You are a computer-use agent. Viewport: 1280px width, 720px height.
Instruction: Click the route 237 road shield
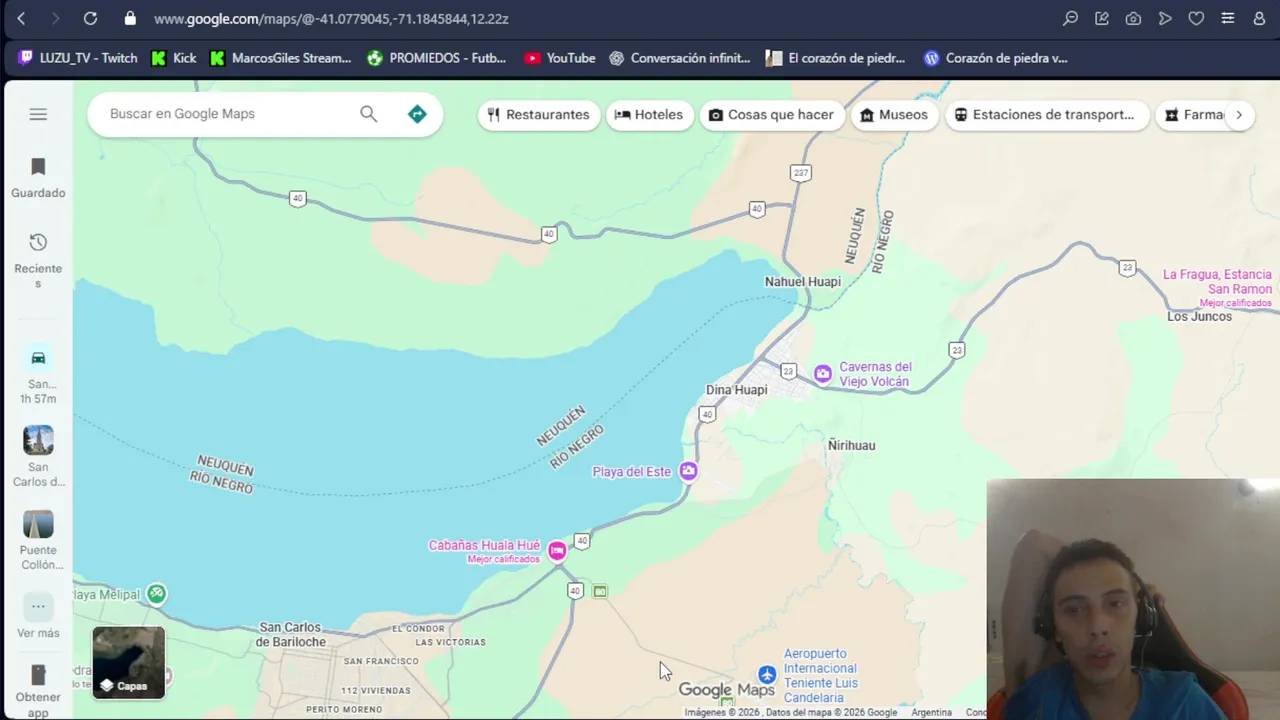(x=800, y=173)
